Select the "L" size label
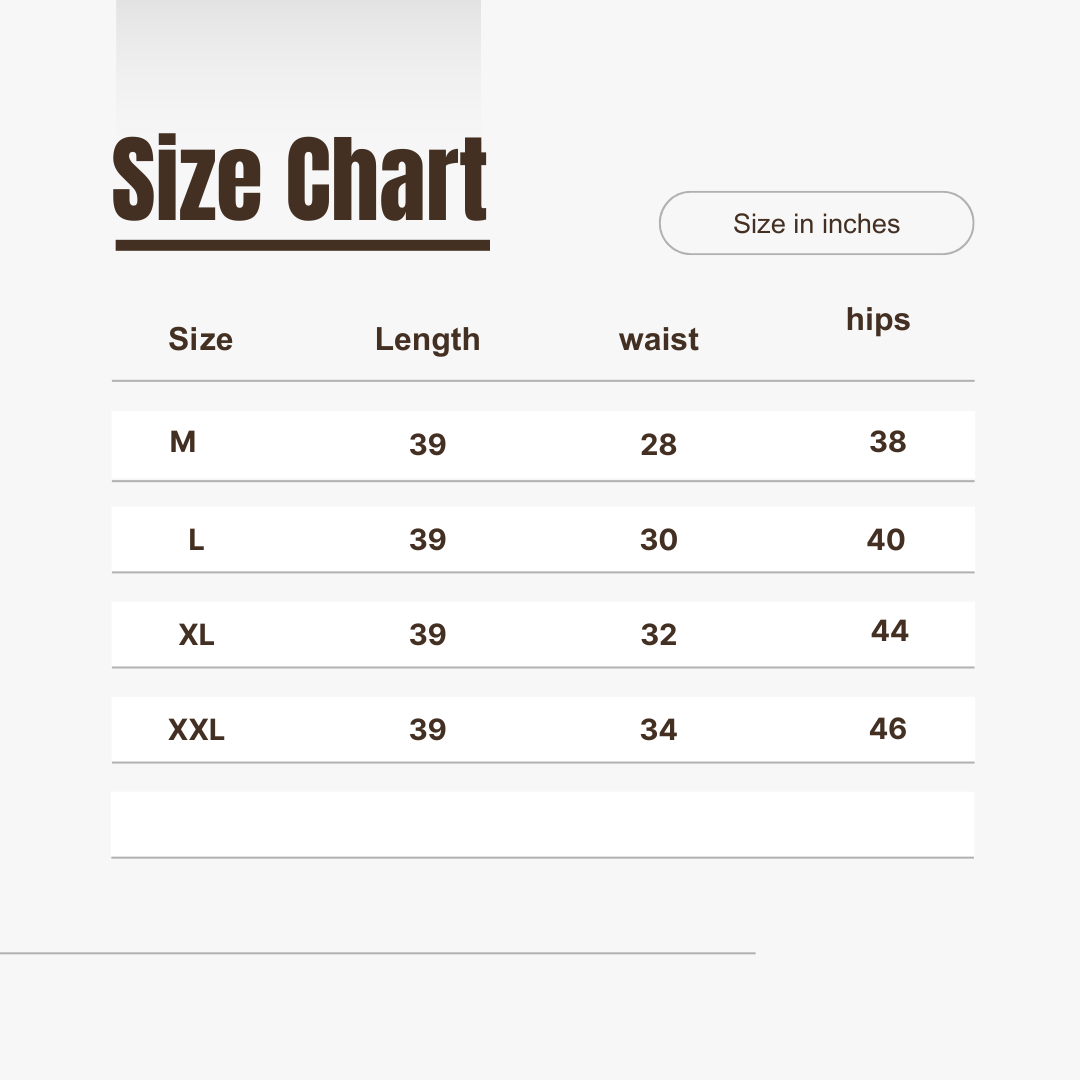Viewport: 1080px width, 1080px height. [196, 540]
